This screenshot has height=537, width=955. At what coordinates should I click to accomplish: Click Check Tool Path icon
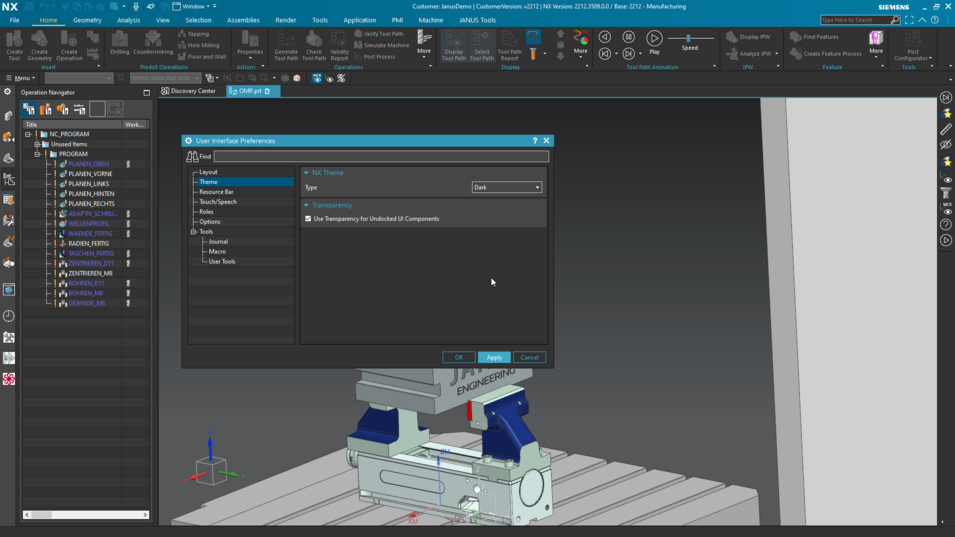[x=314, y=46]
